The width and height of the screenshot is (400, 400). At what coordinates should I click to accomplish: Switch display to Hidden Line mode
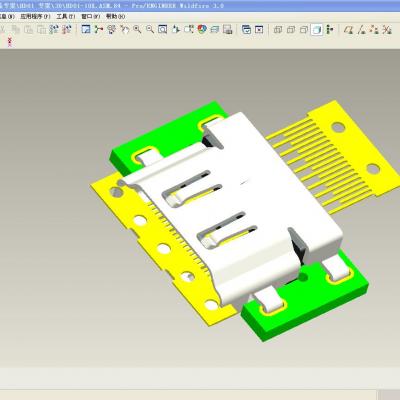[291, 30]
